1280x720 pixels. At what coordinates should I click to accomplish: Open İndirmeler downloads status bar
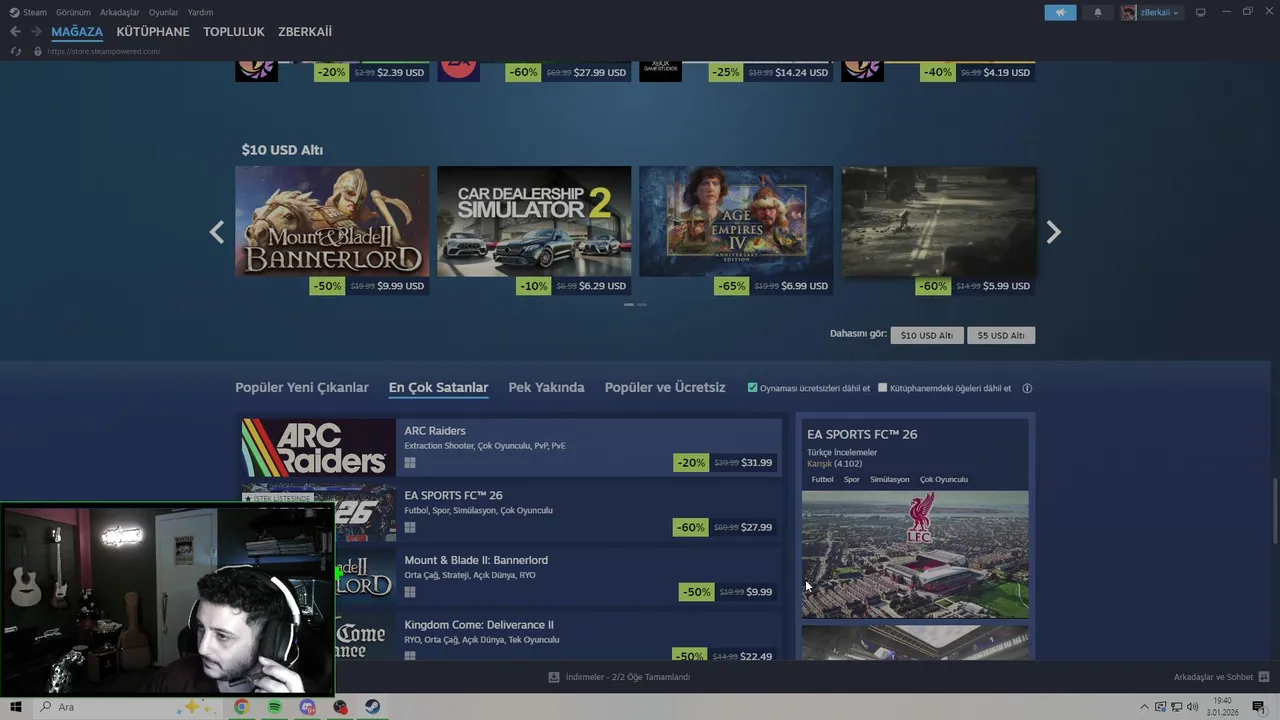(619, 677)
